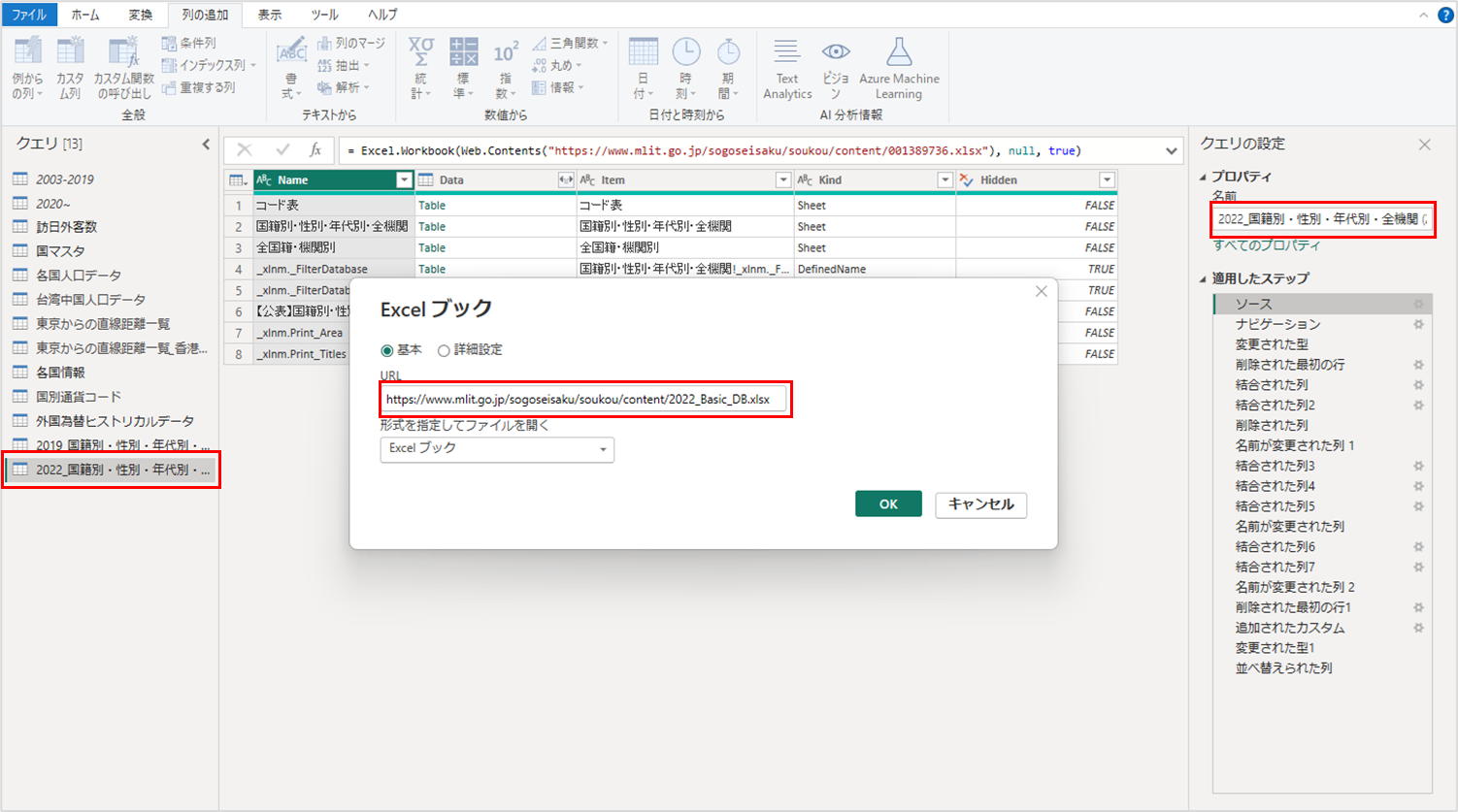This screenshot has width=1458, height=812.
Task: Open the Name column filter dropdown
Action: click(404, 179)
